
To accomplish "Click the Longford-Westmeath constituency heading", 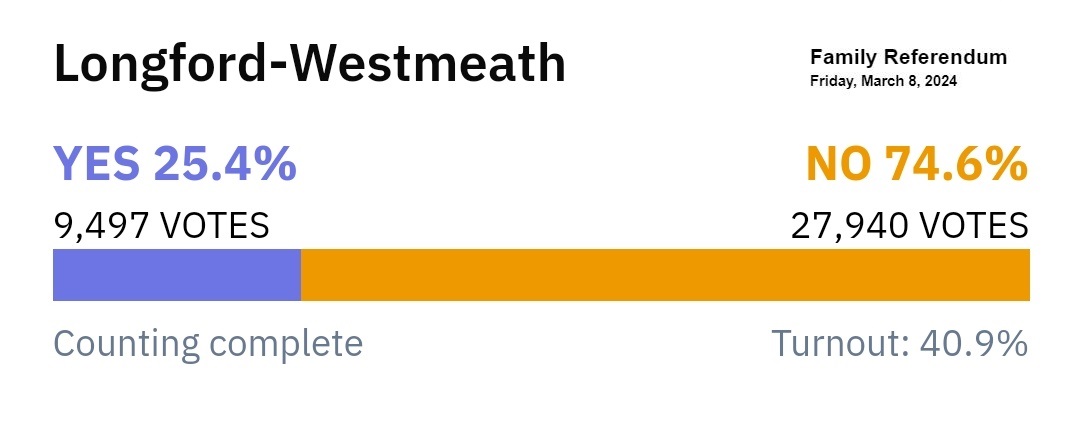I will click(309, 65).
